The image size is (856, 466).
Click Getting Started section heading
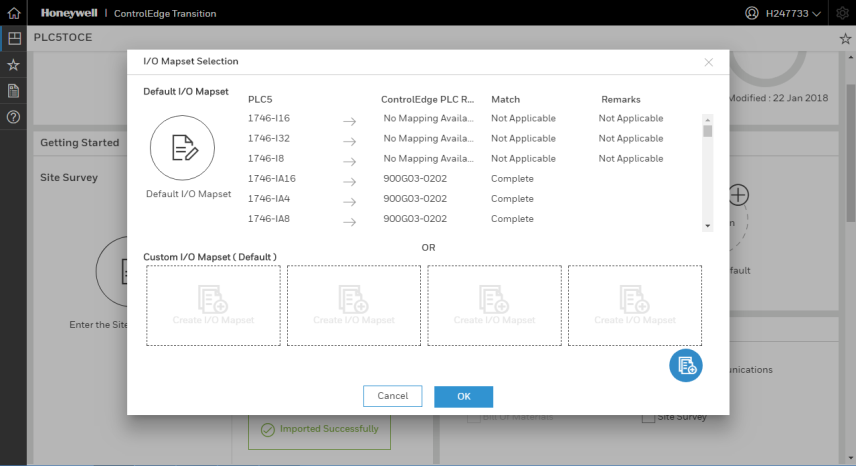(x=80, y=142)
